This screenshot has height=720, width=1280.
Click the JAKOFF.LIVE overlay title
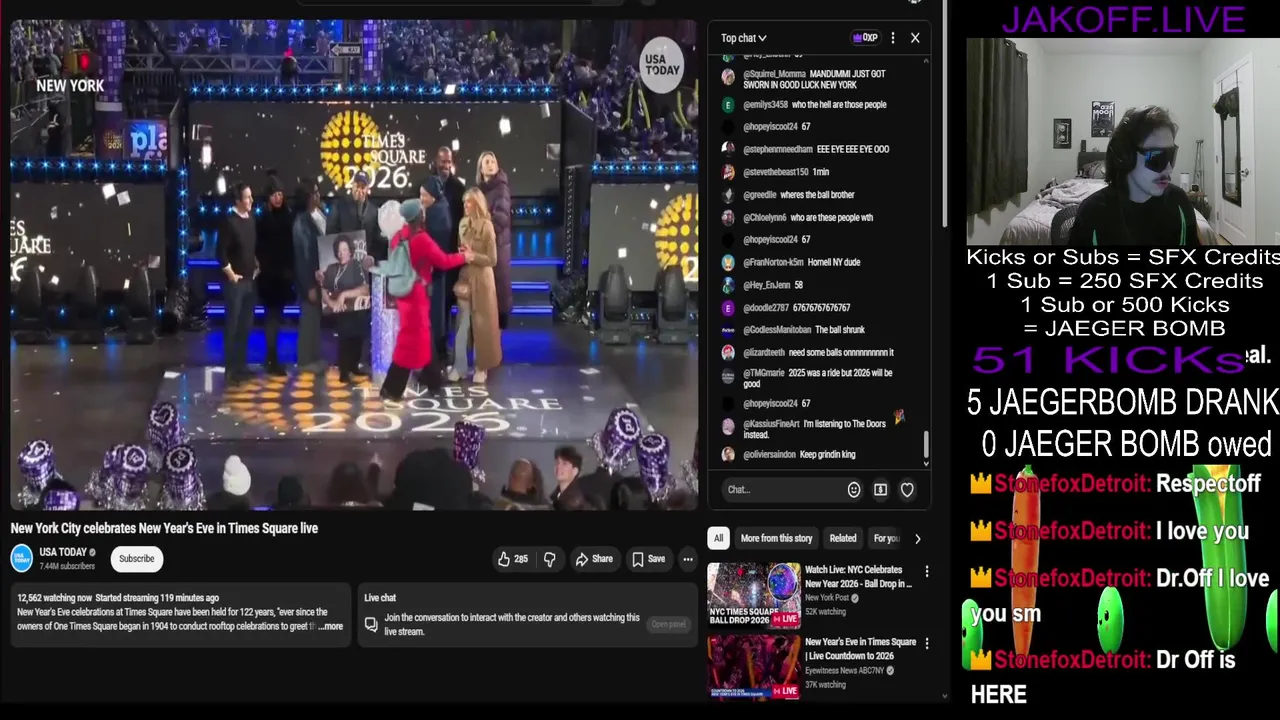(x=1123, y=19)
